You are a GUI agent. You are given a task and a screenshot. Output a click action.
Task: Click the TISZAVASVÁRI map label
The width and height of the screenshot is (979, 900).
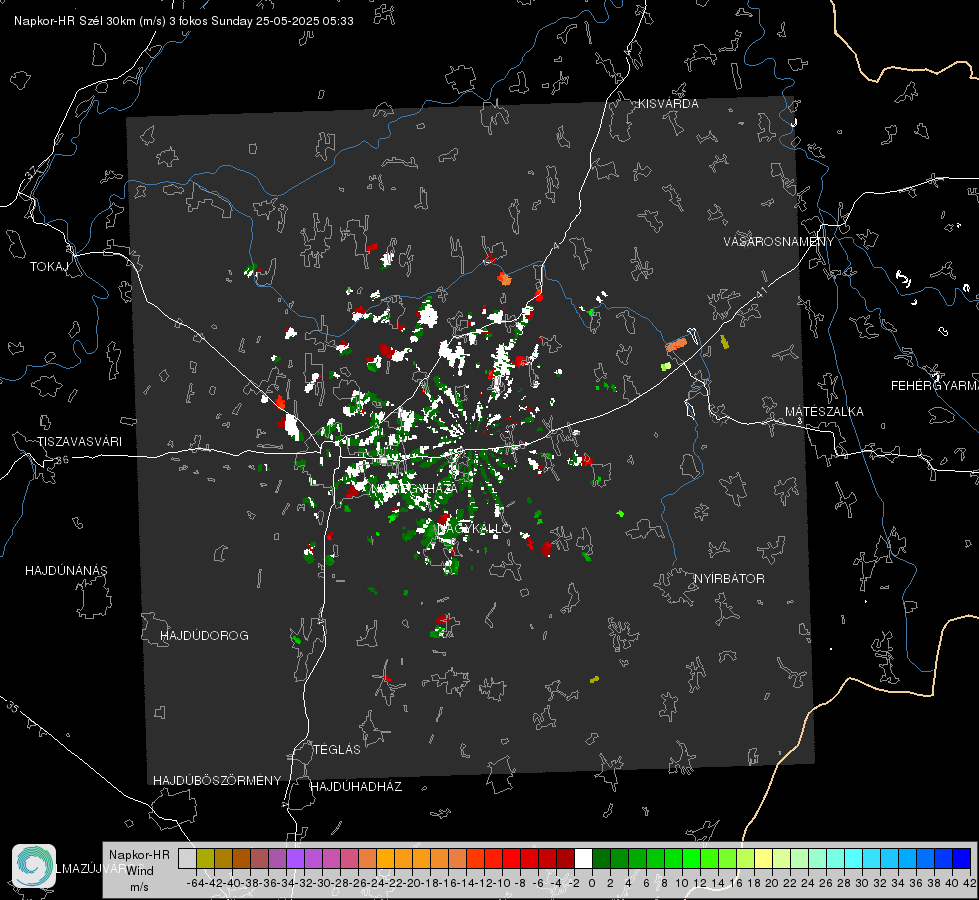click(79, 442)
